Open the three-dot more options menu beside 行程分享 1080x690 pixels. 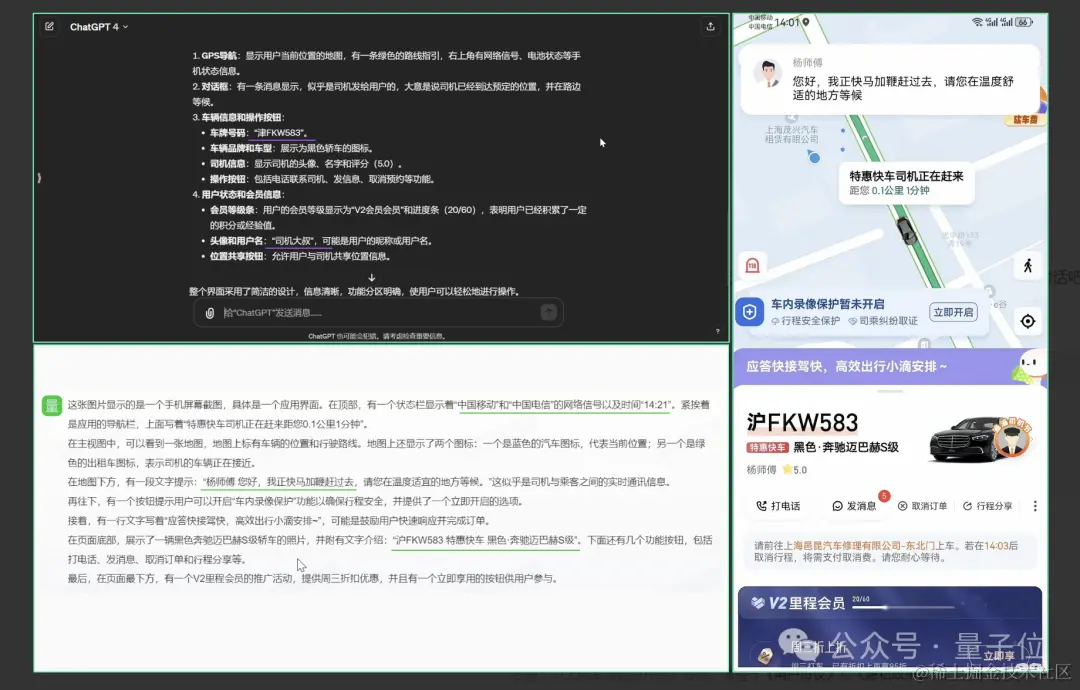click(1035, 506)
